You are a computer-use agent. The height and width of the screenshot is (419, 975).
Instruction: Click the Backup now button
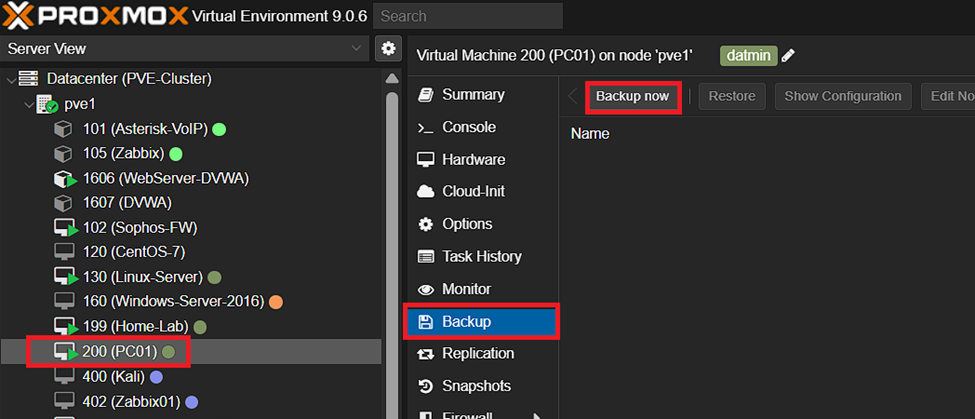click(632, 96)
